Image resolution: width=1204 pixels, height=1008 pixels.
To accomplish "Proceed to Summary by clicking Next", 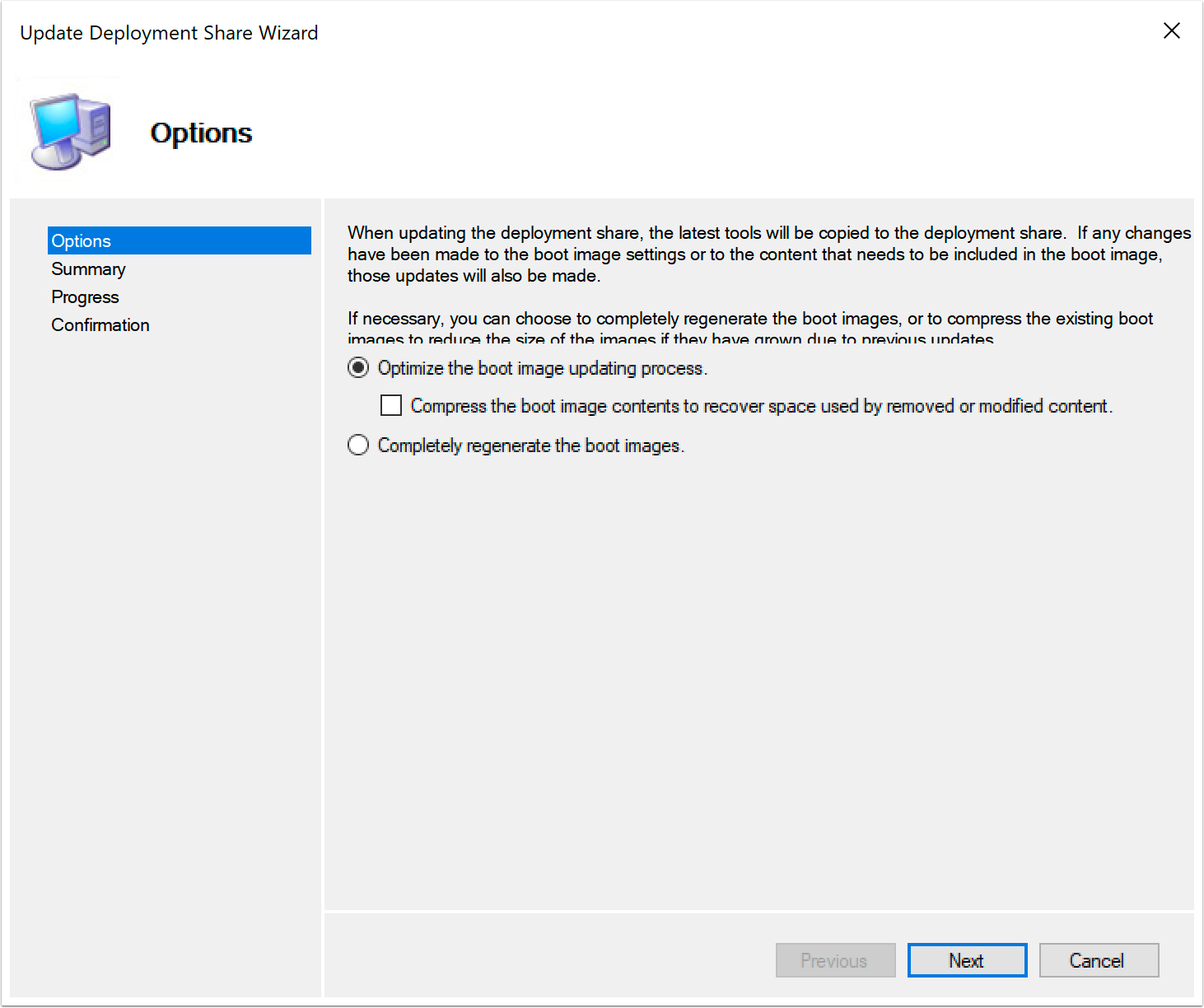I will (x=967, y=960).
